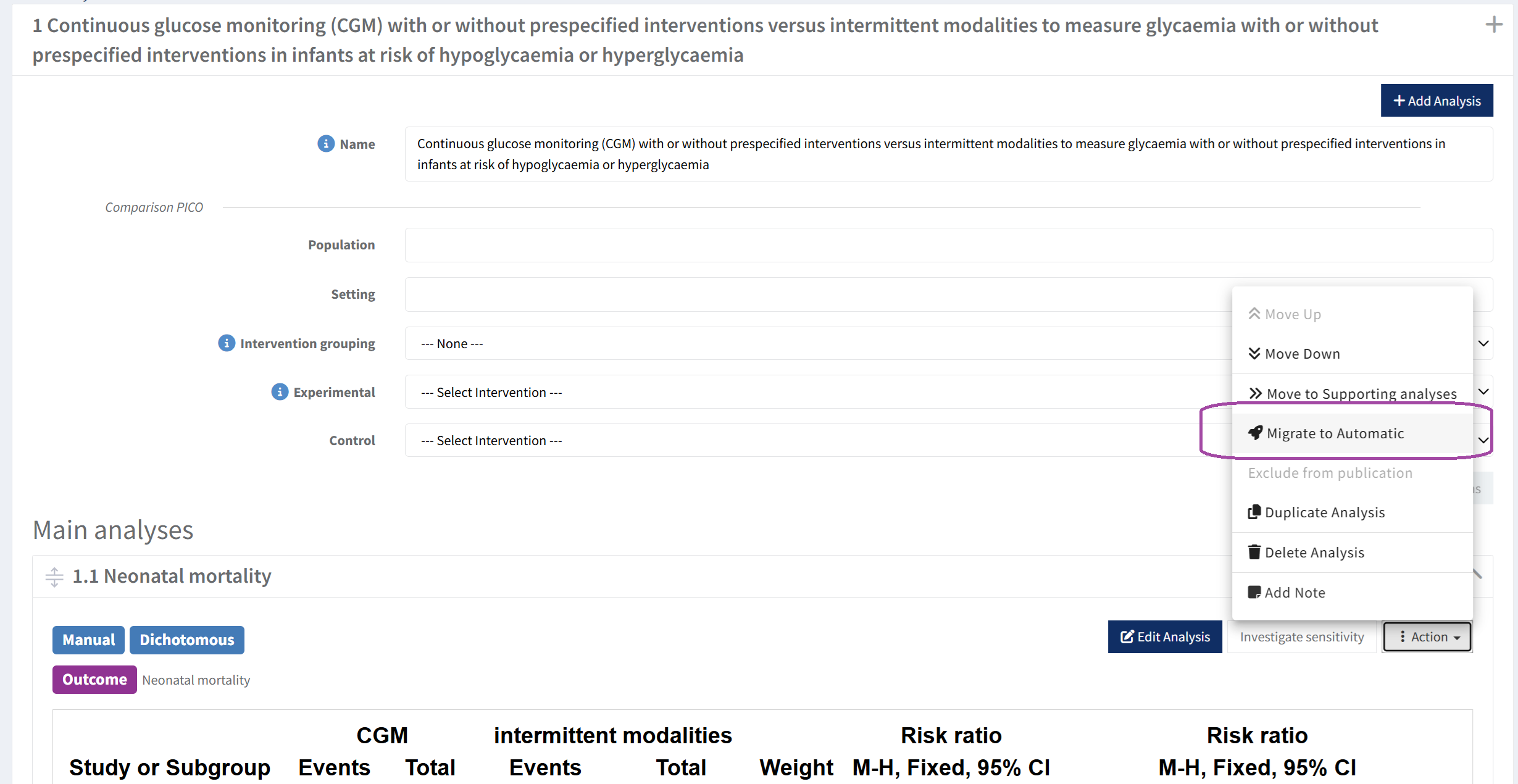Click the plus icon beside comparison title
Image resolution: width=1518 pixels, height=784 pixels.
pyautogui.click(x=1494, y=25)
